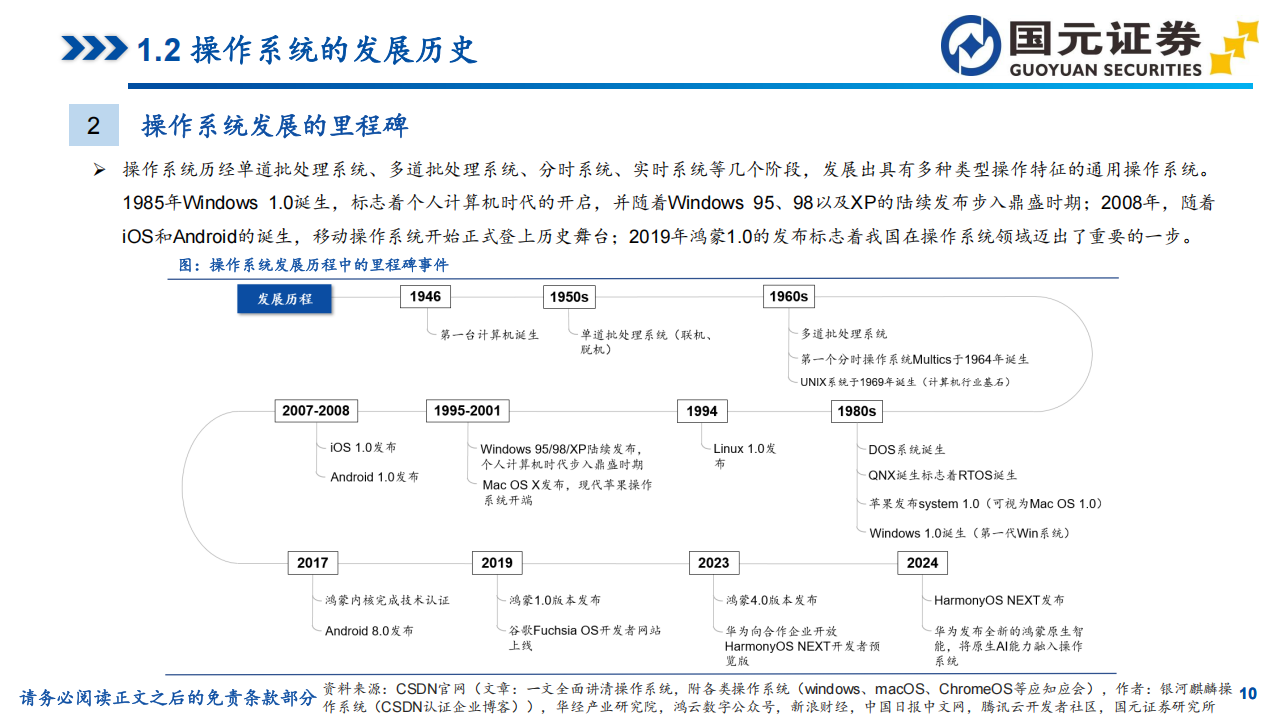Click the Windows 1.0诞生 entry under 1980s
This screenshot has width=1280, height=720.
(x=970, y=533)
